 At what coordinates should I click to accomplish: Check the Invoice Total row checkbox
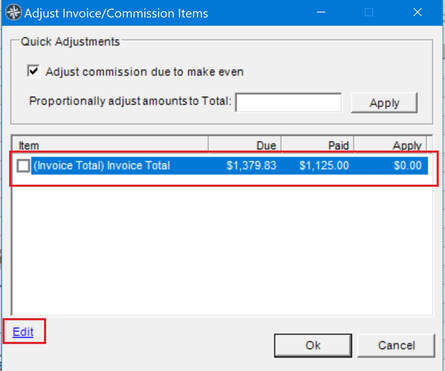23,166
